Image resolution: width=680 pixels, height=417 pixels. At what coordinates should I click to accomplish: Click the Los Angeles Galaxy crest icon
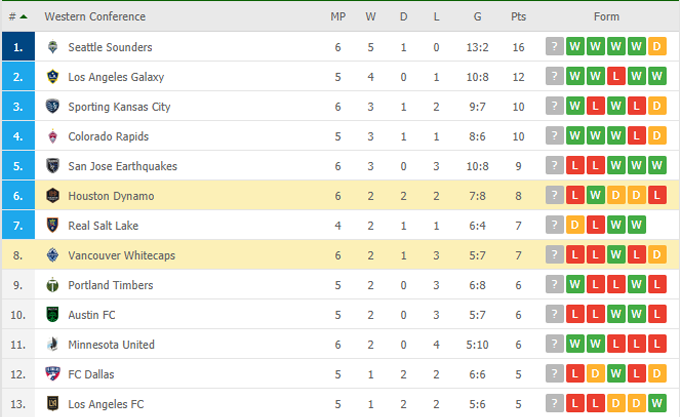coord(53,77)
